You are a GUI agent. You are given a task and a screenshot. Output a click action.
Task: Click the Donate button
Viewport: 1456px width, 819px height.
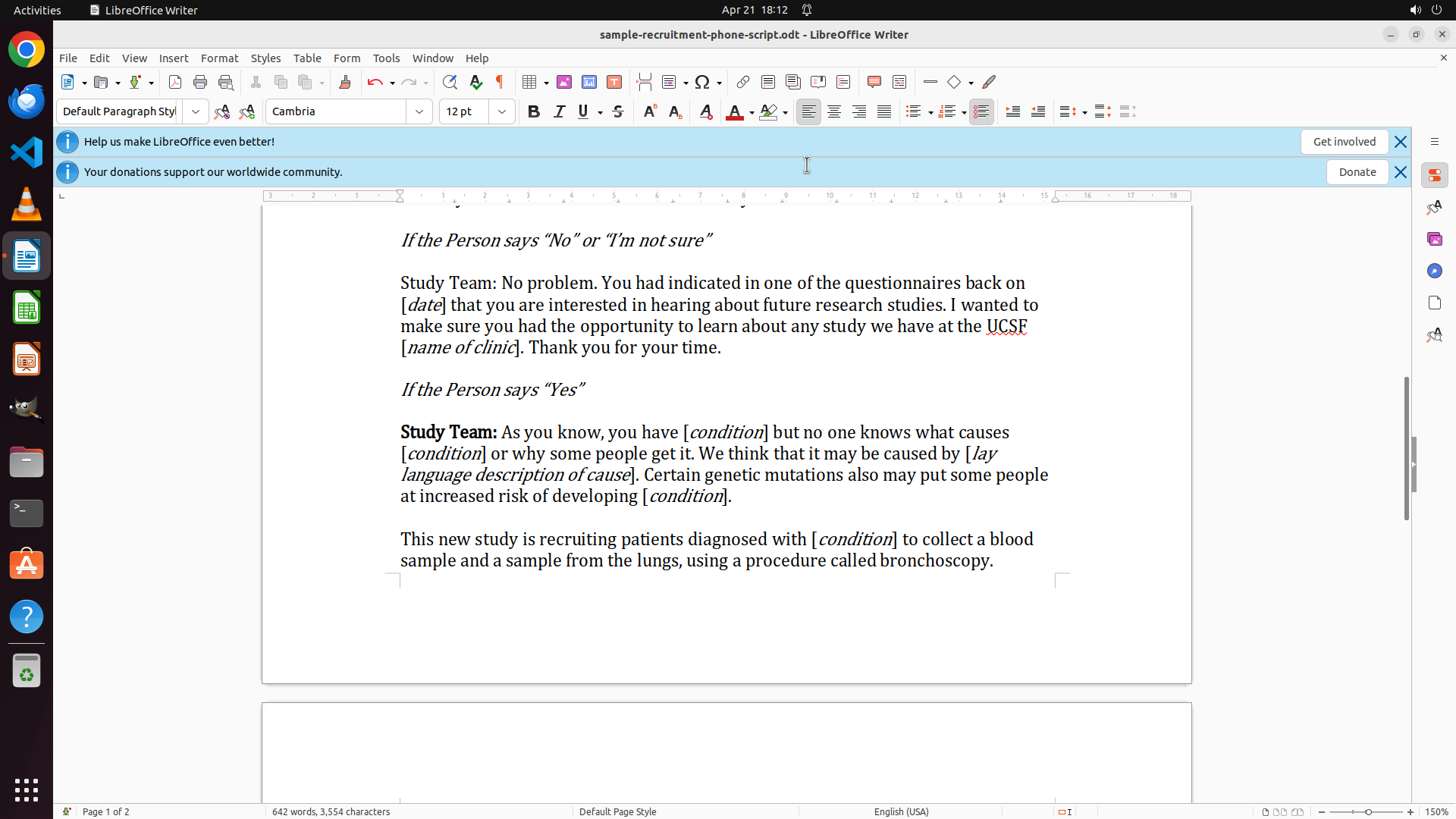(1357, 172)
